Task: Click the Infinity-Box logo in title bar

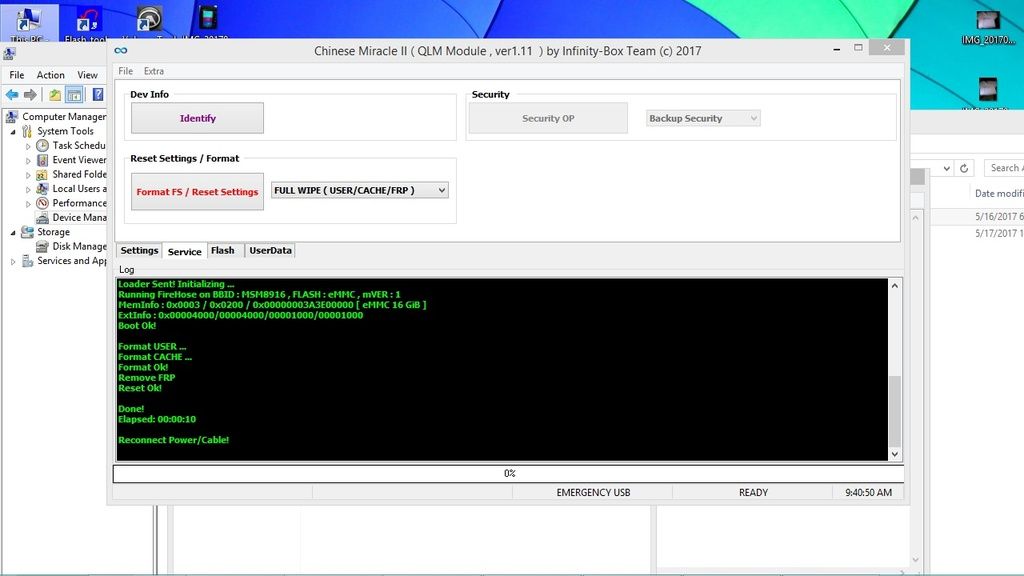Action: click(121, 51)
